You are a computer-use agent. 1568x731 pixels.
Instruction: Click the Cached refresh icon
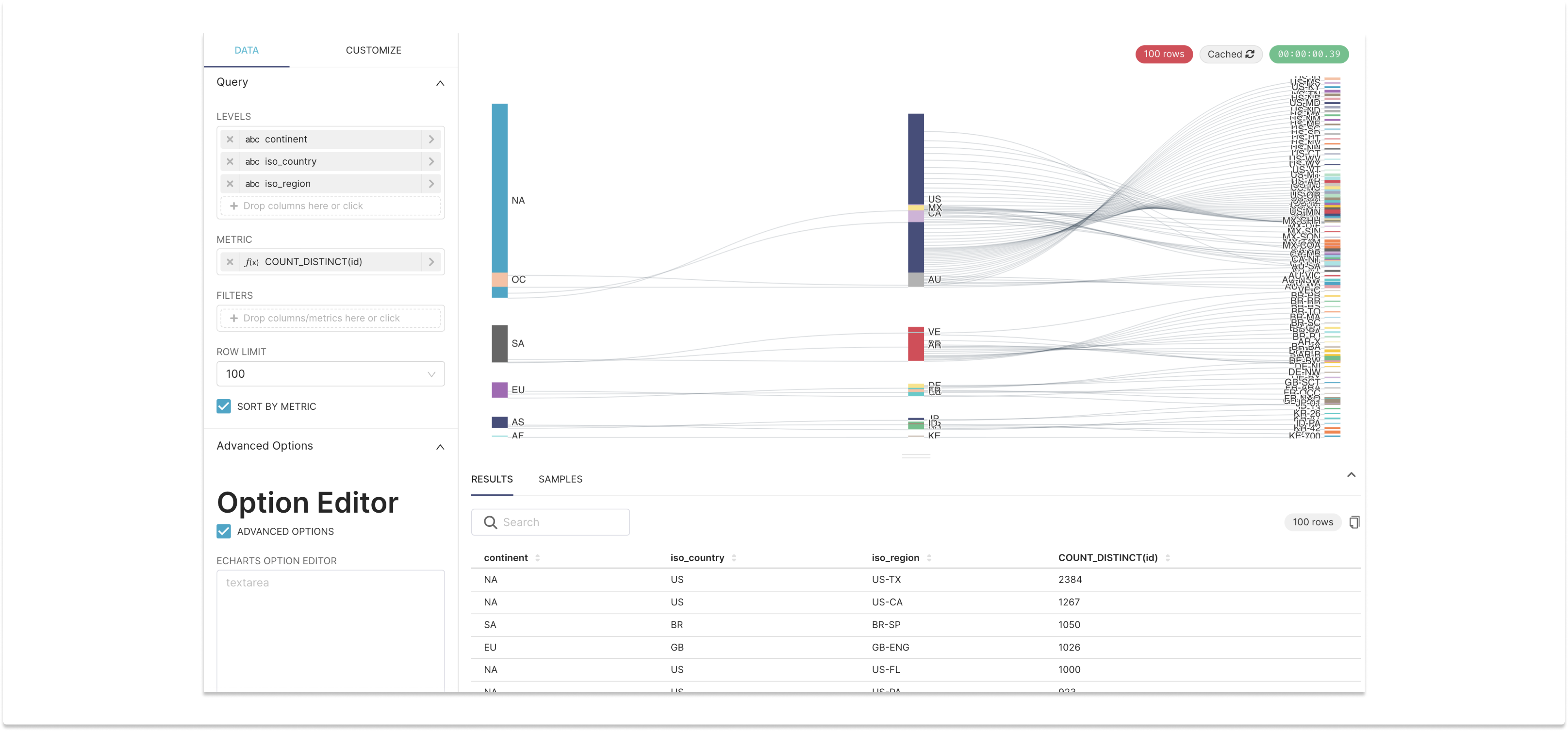point(1249,54)
